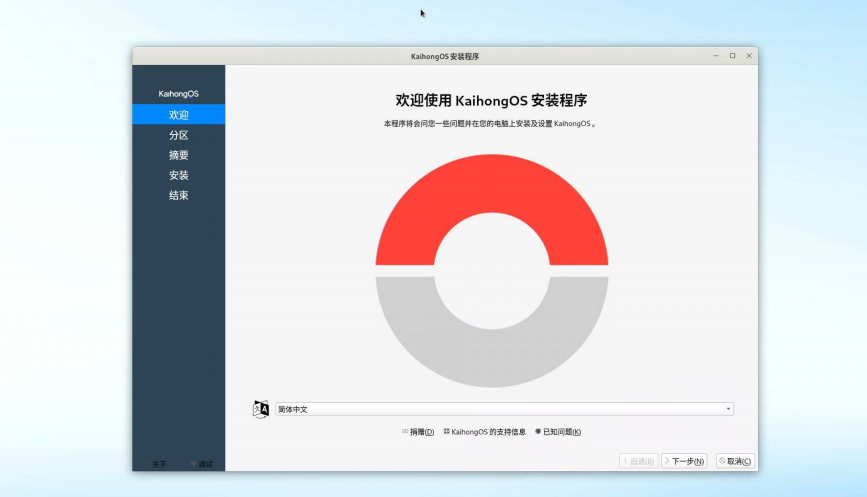Open the 关于 (About) sidebar button
Image resolution: width=867 pixels, height=497 pixels.
pyautogui.click(x=159, y=464)
